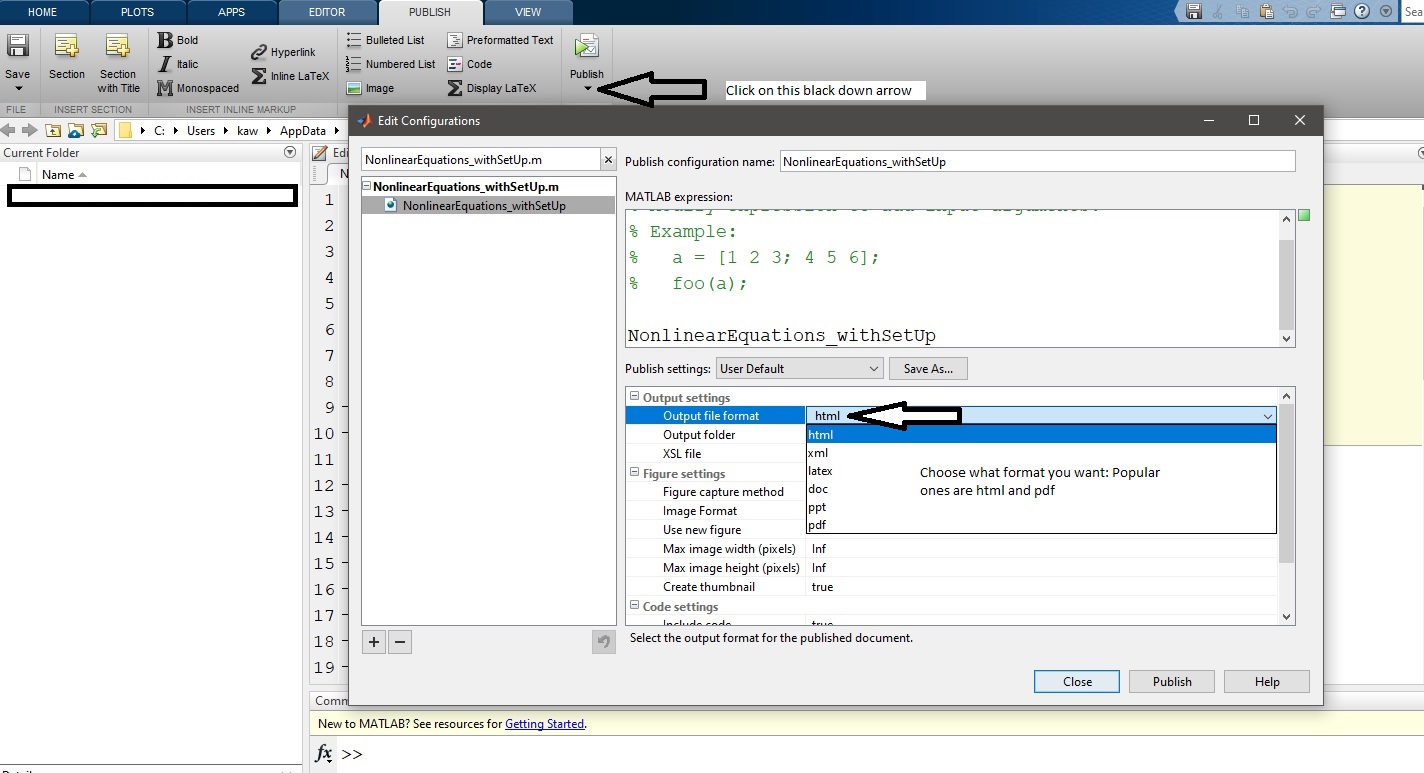Go forward with the folder forward arrow

click(30, 131)
